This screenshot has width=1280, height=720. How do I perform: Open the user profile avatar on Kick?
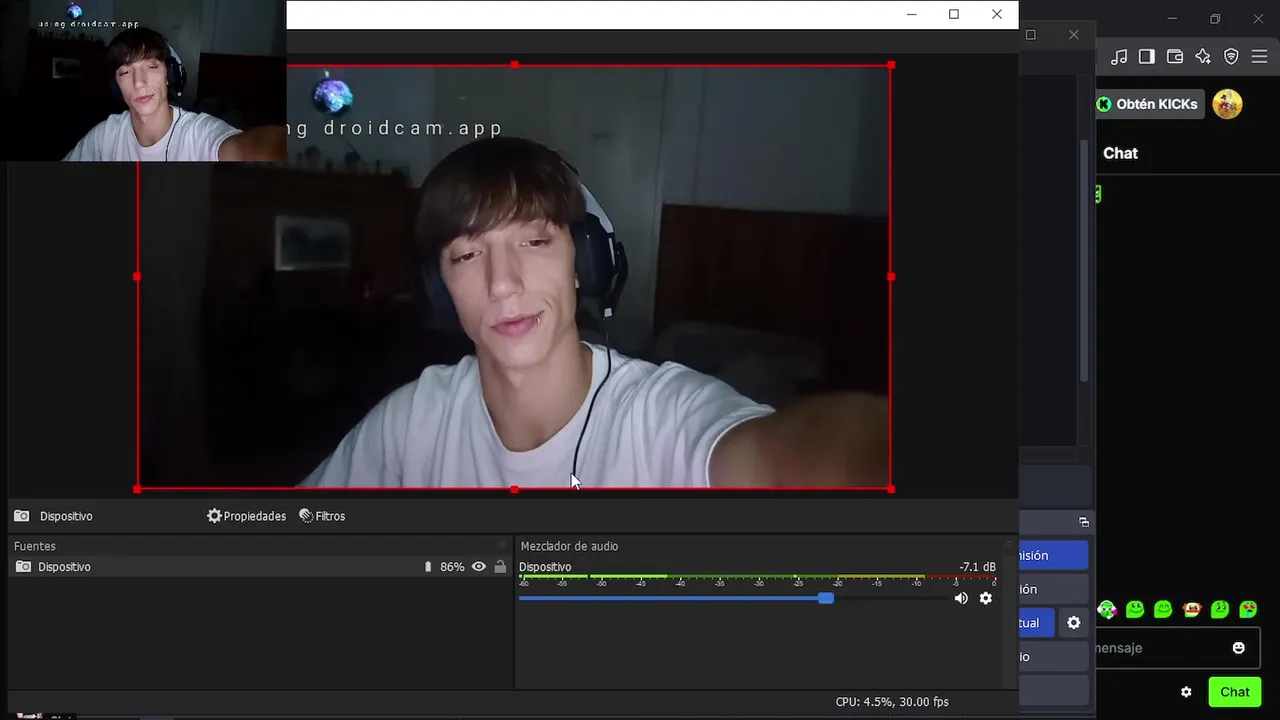1227,104
